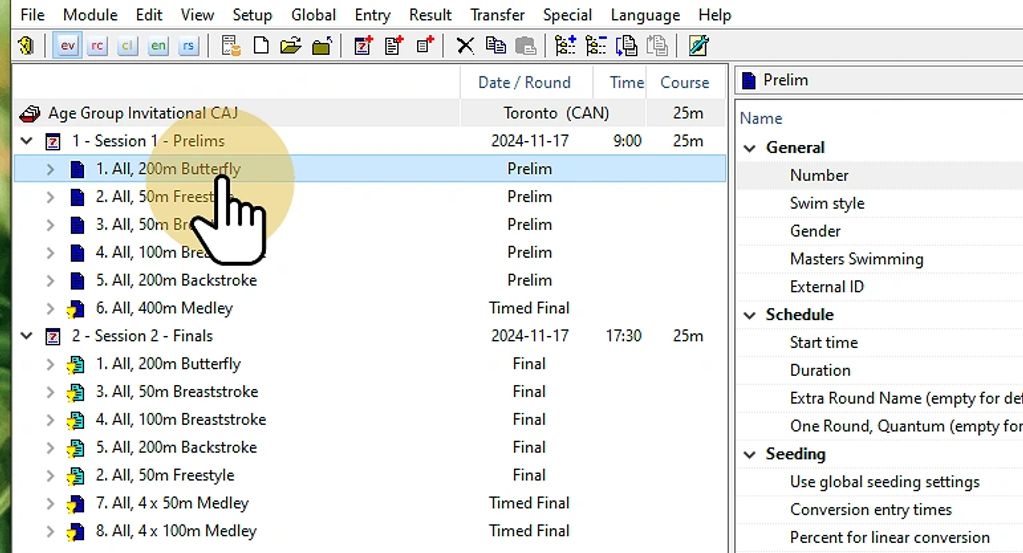The width and height of the screenshot is (1023, 553).
Task: Select the 5. All, 200m Backstroke event
Action: pos(176,280)
